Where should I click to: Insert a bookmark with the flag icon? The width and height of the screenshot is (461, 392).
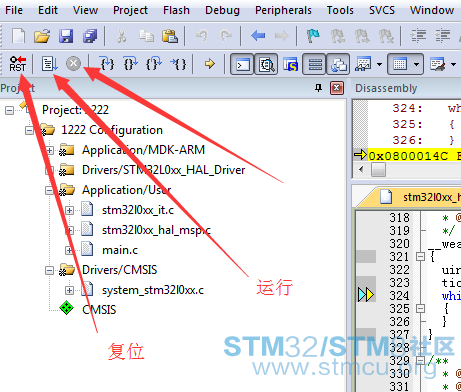tap(313, 36)
